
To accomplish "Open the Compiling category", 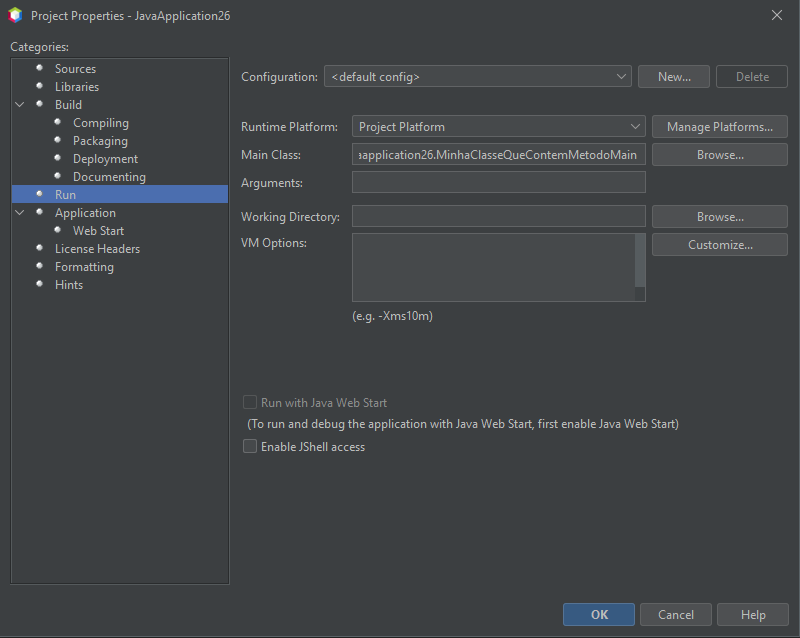I will click(101, 123).
